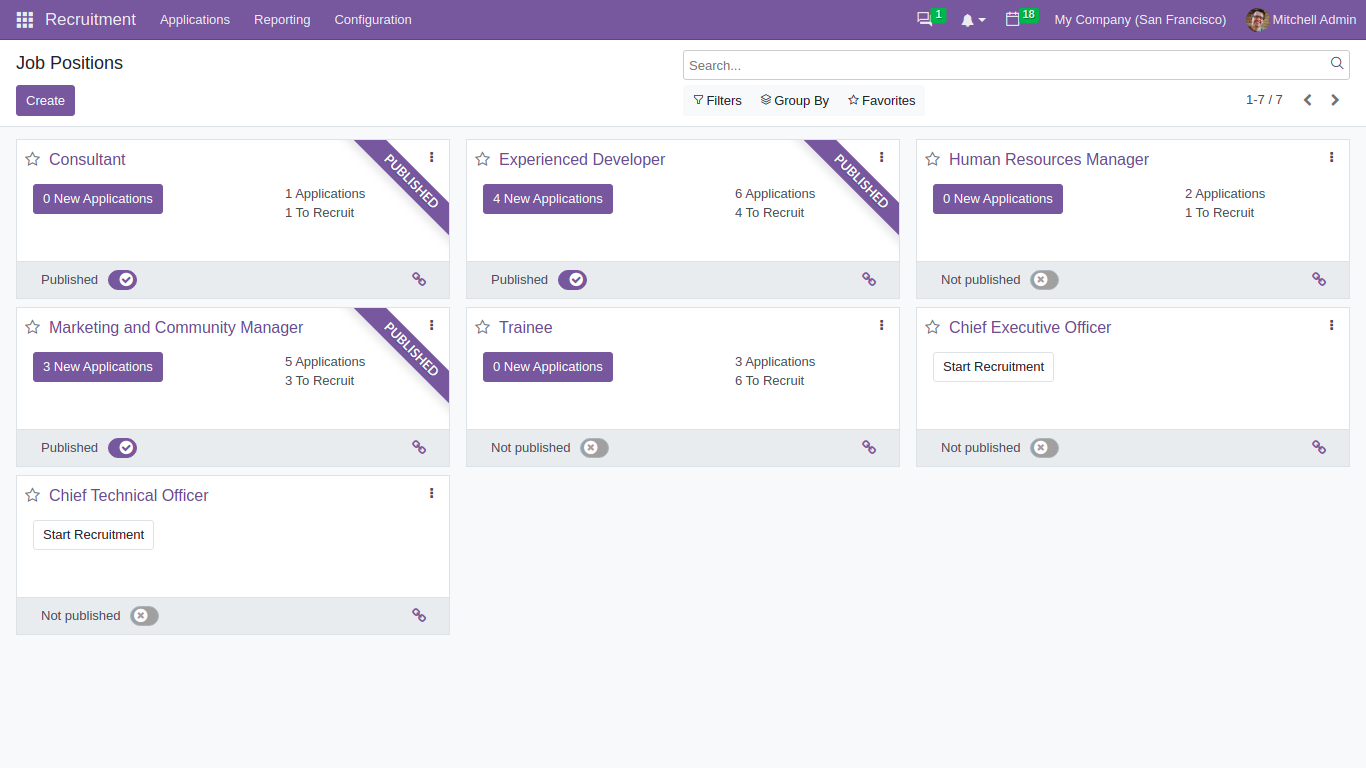
Task: Star the Marketing and Community Manager position
Action: (33, 325)
